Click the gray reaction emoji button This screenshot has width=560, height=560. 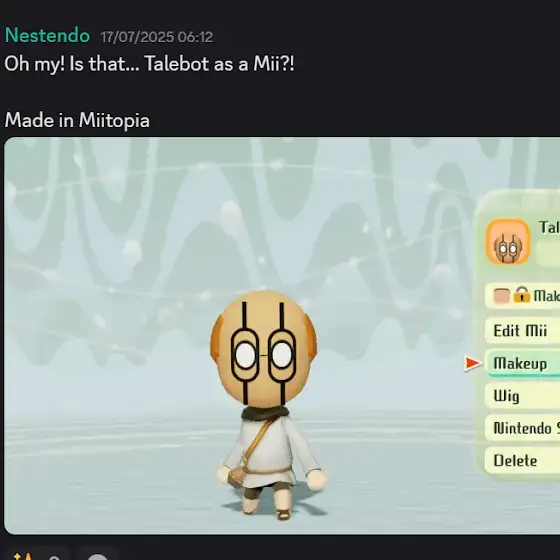coord(97,556)
